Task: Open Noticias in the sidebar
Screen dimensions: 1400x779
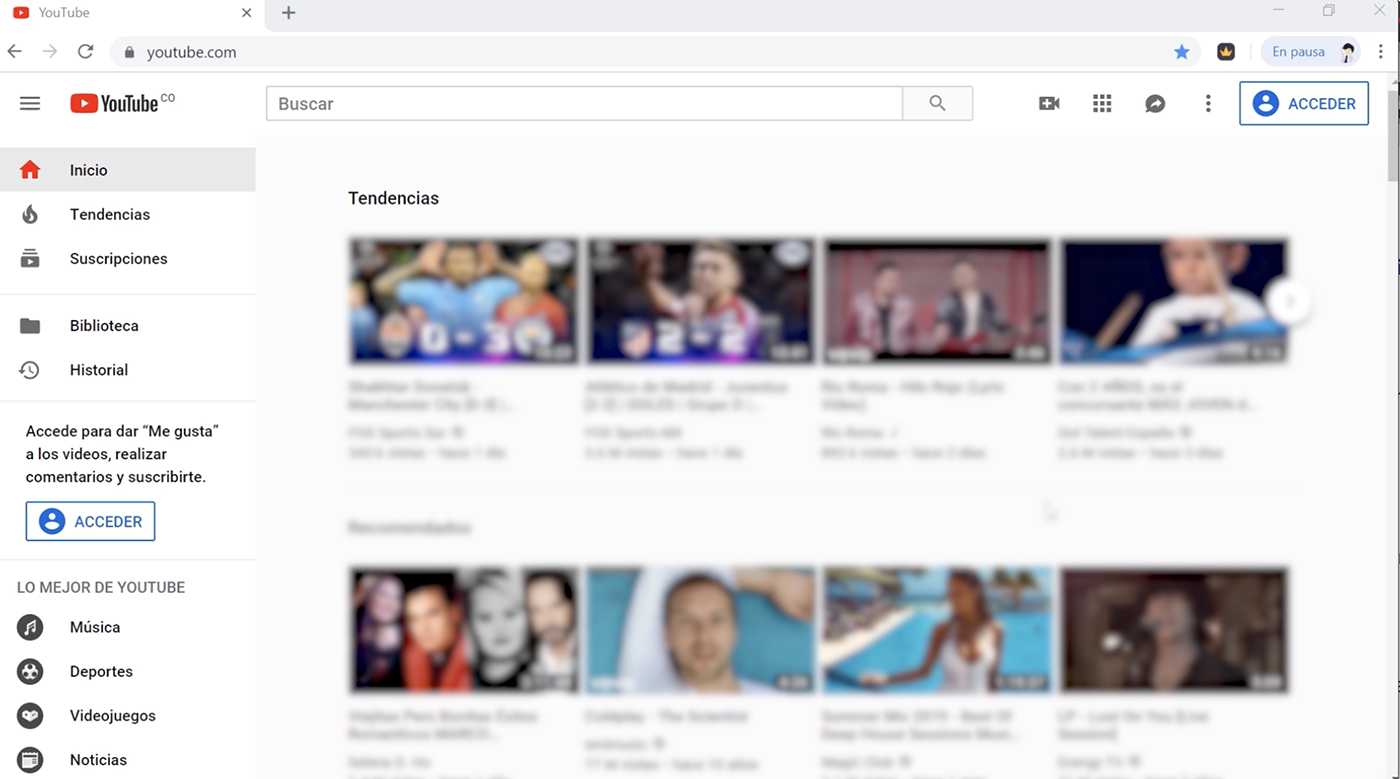Action: click(128, 759)
